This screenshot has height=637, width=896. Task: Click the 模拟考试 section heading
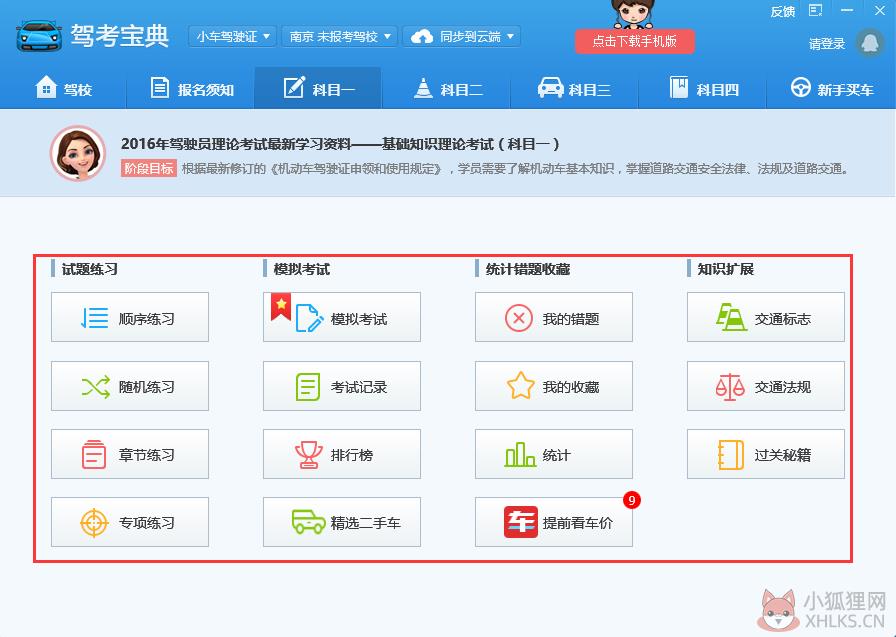coord(302,269)
